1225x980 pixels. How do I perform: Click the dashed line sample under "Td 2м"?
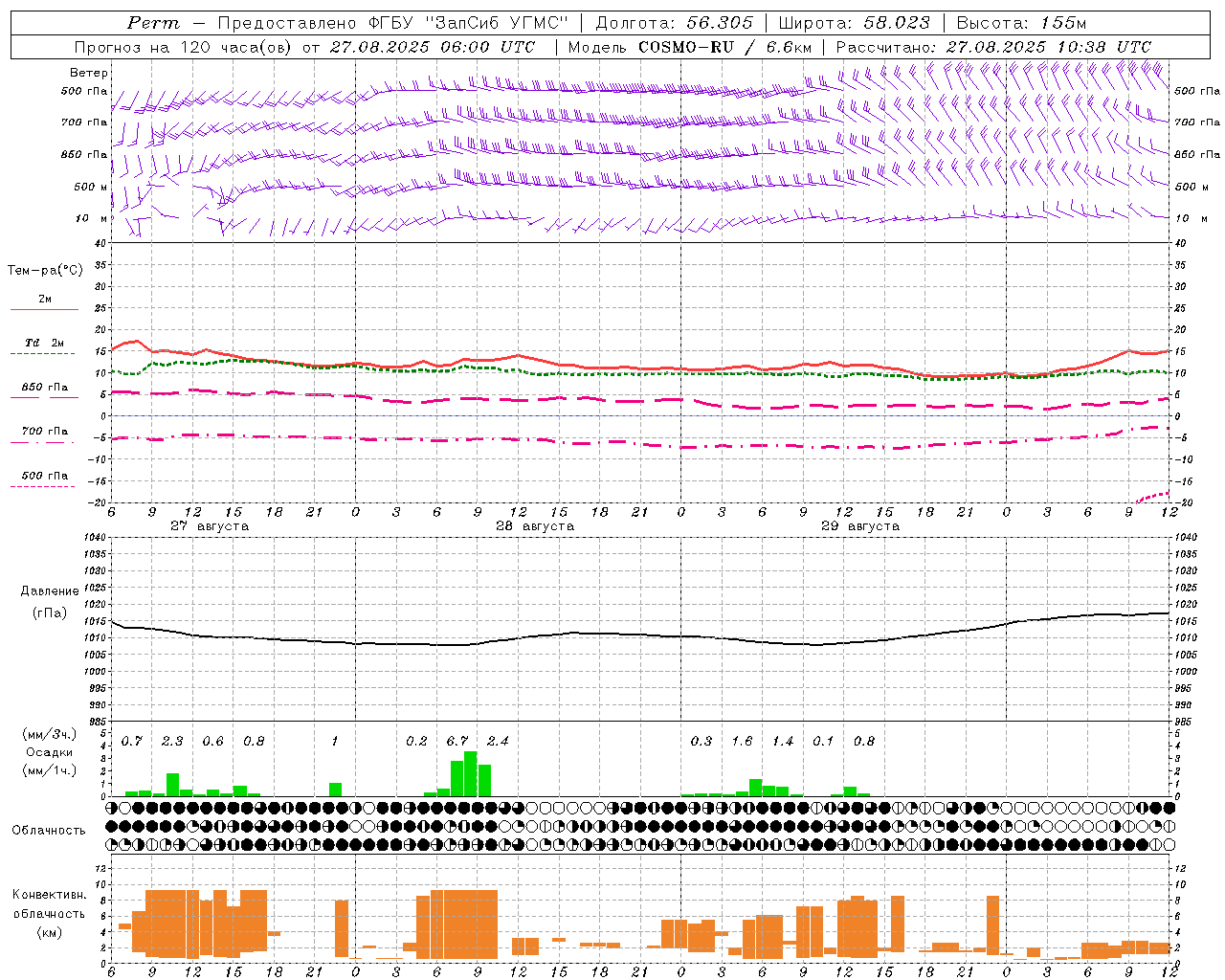coord(42,354)
